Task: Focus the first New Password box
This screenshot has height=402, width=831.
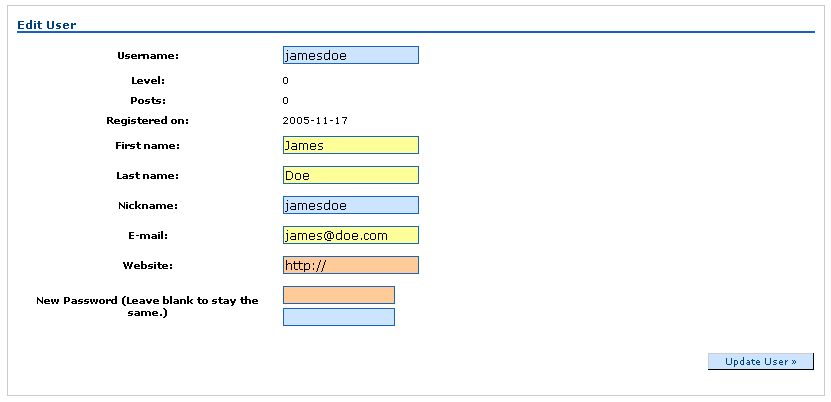Action: [339, 295]
